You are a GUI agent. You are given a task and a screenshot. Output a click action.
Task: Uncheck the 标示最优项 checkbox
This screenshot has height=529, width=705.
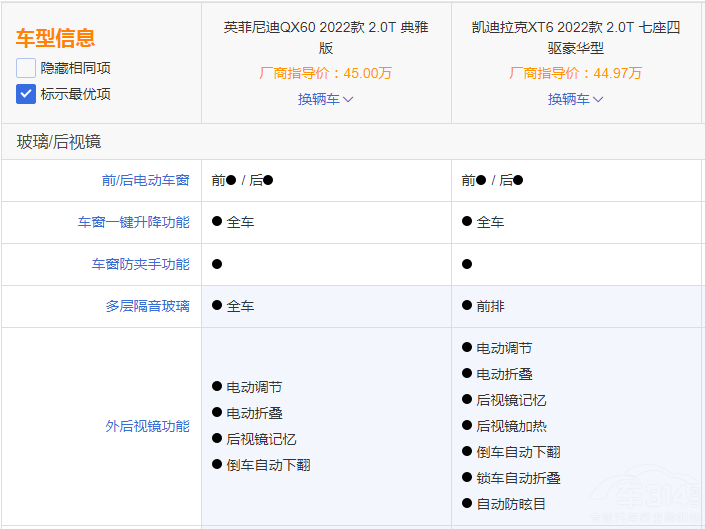coord(26,94)
